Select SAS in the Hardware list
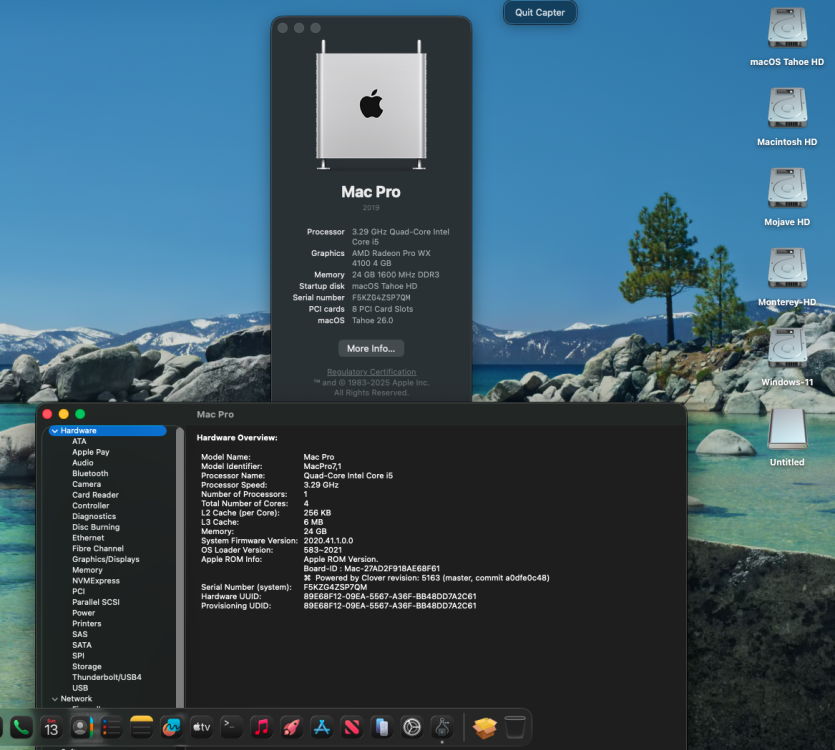 [x=80, y=634]
